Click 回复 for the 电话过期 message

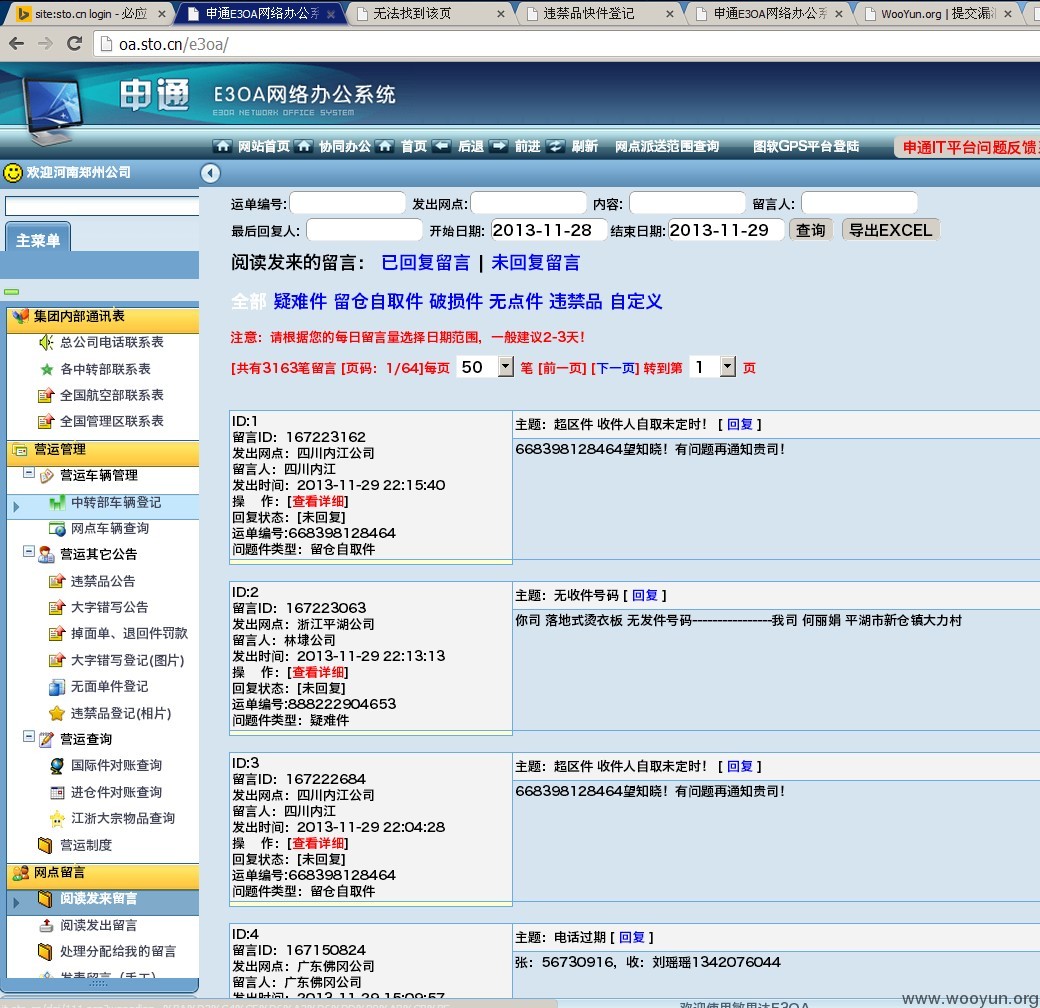[x=631, y=937]
